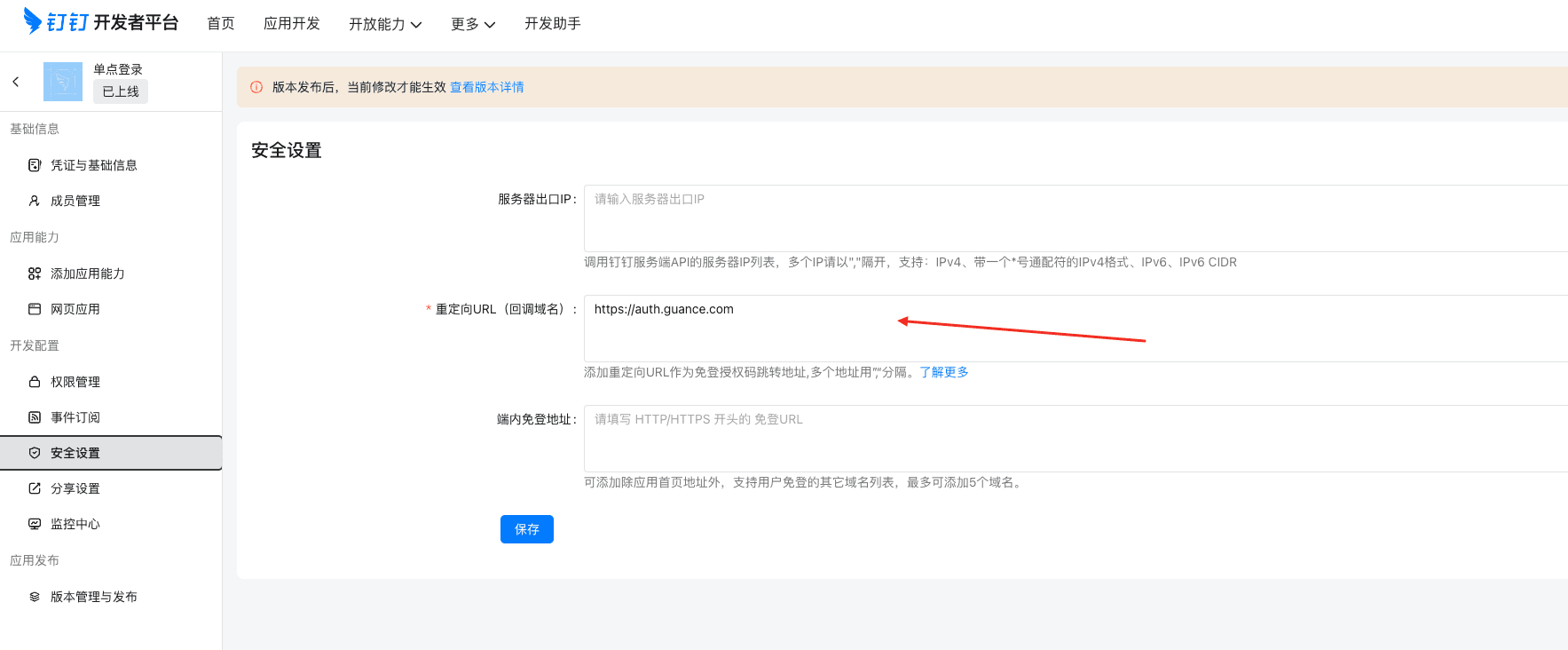Focus the 端内免登地址 input field

click(x=1076, y=439)
